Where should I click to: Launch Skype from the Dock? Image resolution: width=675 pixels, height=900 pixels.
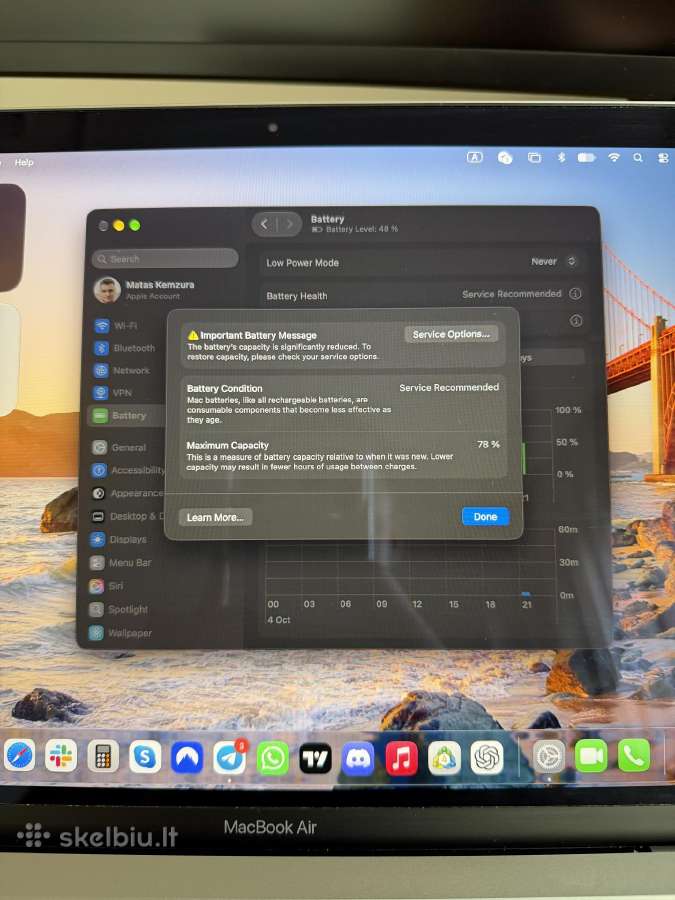(x=145, y=757)
